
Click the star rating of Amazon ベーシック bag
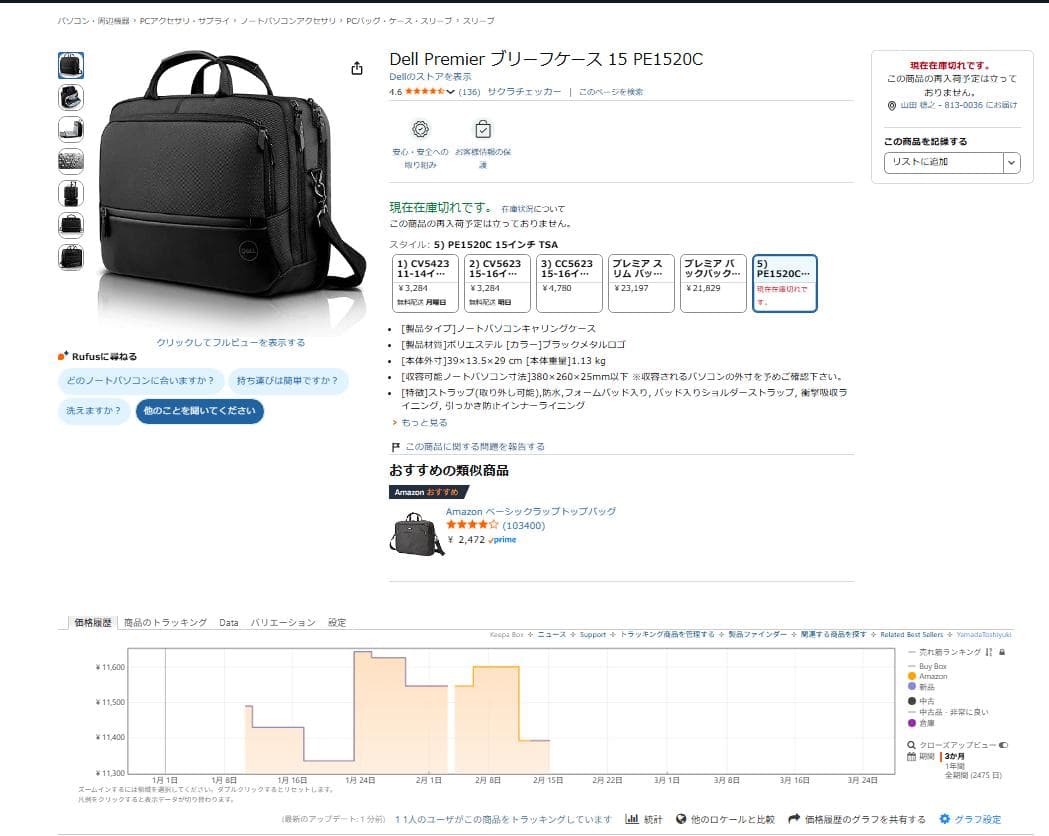click(472, 525)
